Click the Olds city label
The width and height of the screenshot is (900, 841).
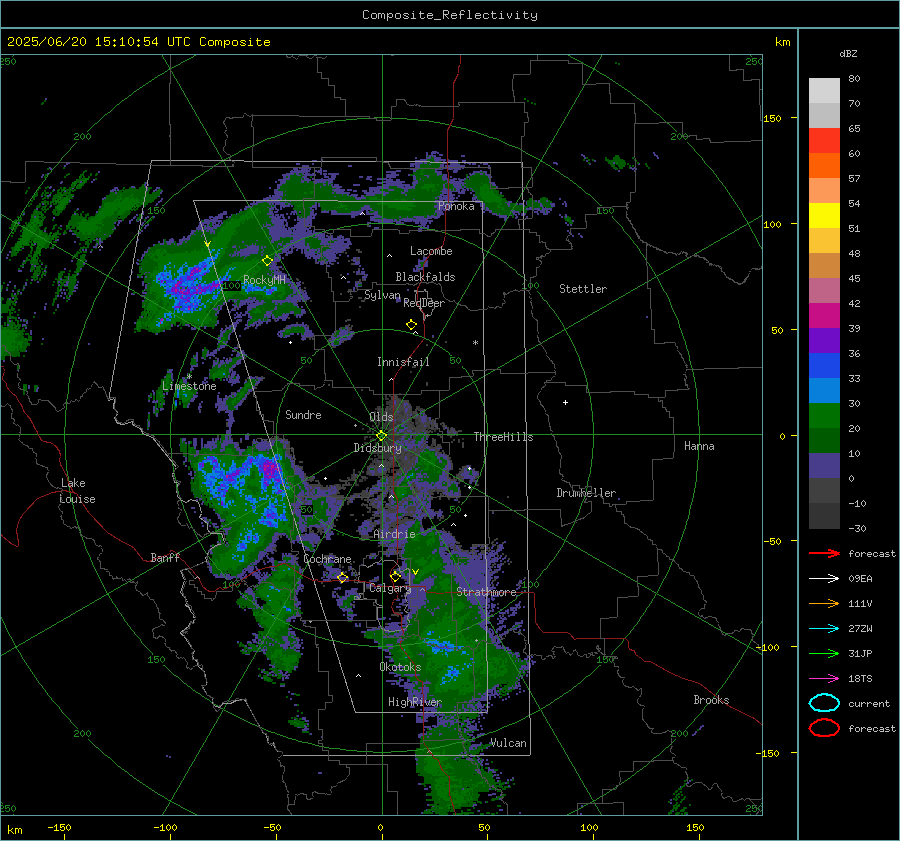(x=381, y=417)
